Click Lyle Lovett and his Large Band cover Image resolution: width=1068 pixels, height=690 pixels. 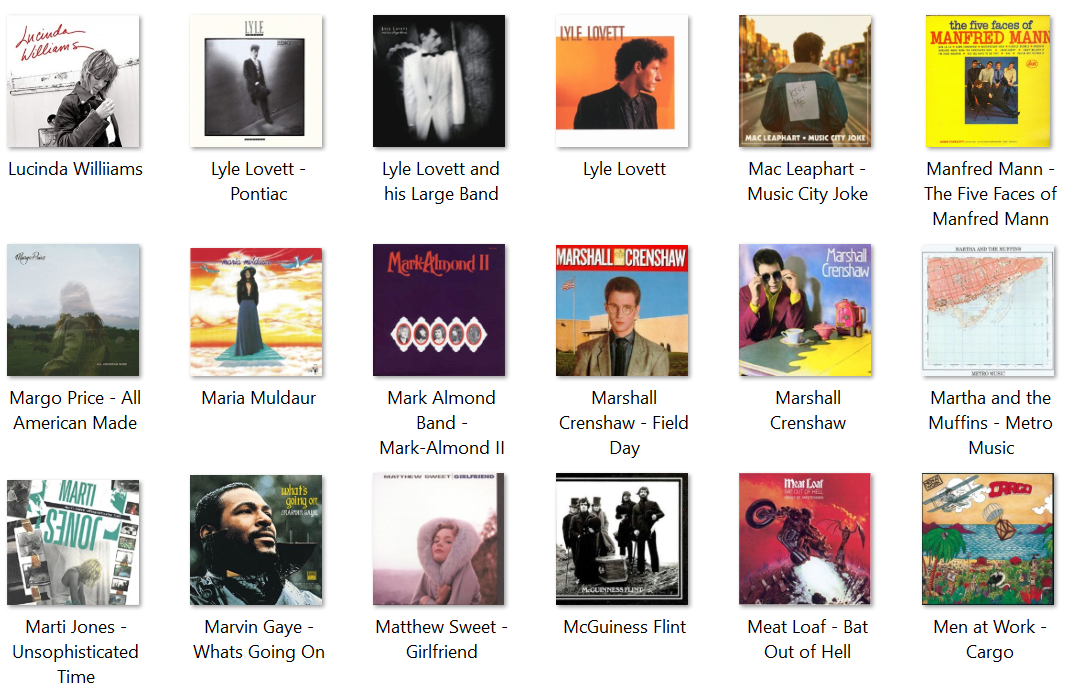coord(439,81)
